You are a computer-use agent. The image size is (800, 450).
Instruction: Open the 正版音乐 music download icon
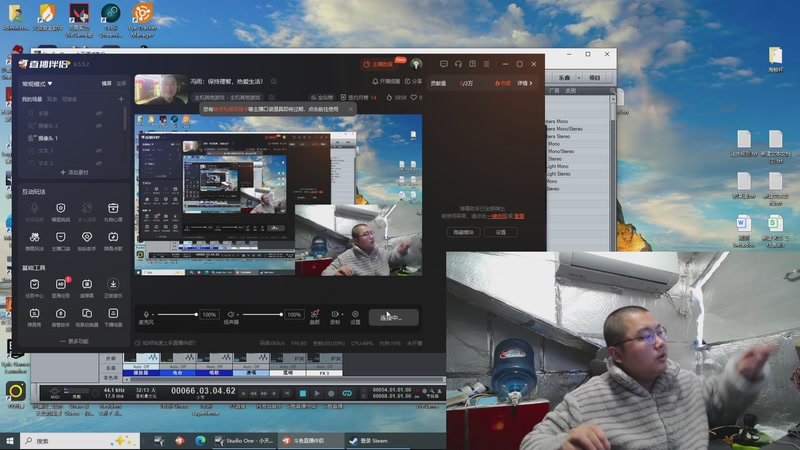pos(113,284)
